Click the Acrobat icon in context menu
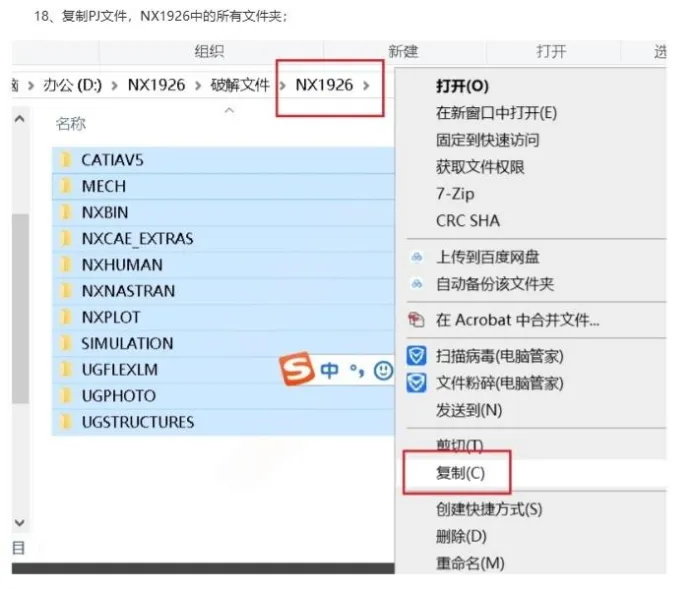 click(416, 319)
